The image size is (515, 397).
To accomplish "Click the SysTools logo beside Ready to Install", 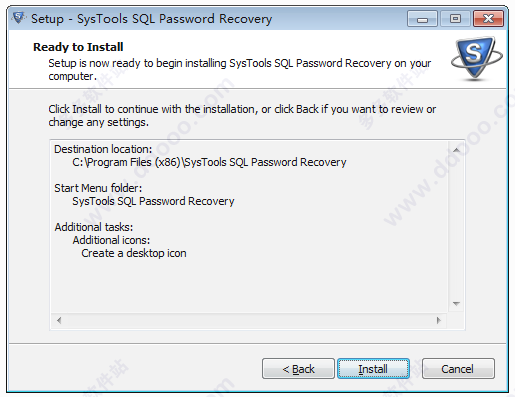I will (476, 59).
